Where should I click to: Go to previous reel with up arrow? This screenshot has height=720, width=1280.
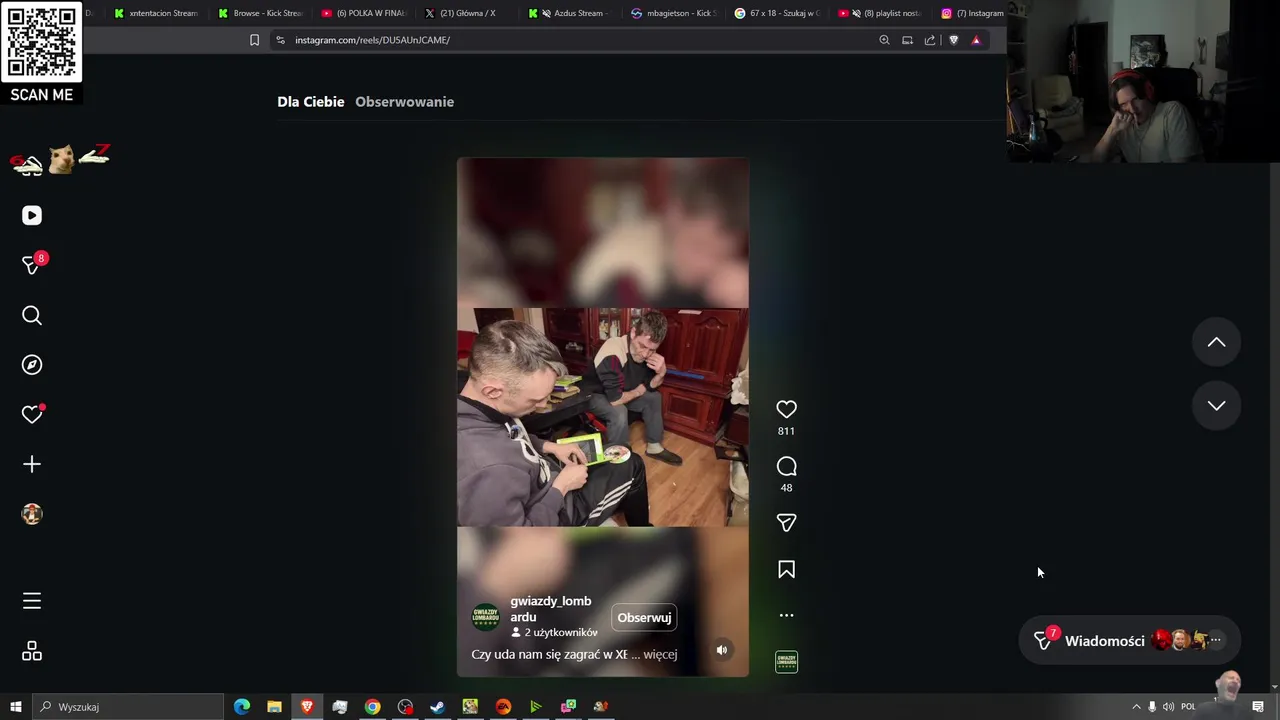point(1216,342)
